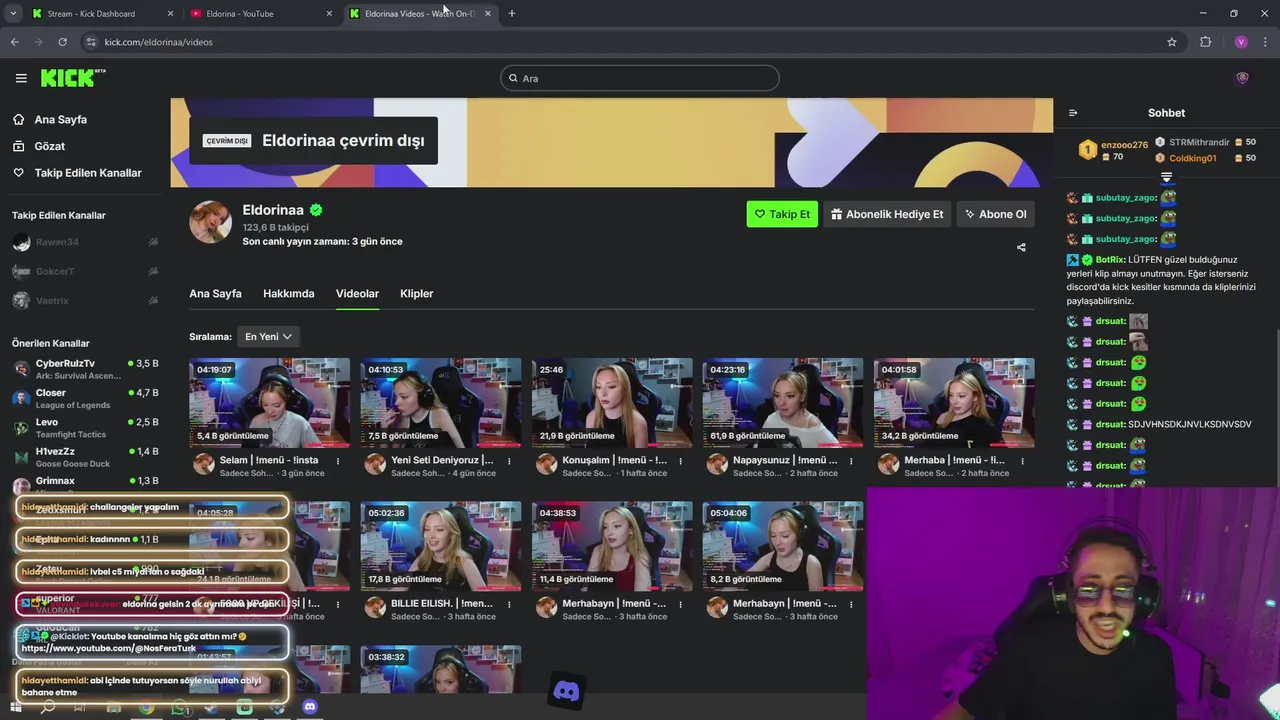Collapse the Sohbet chat panel

(x=1073, y=113)
